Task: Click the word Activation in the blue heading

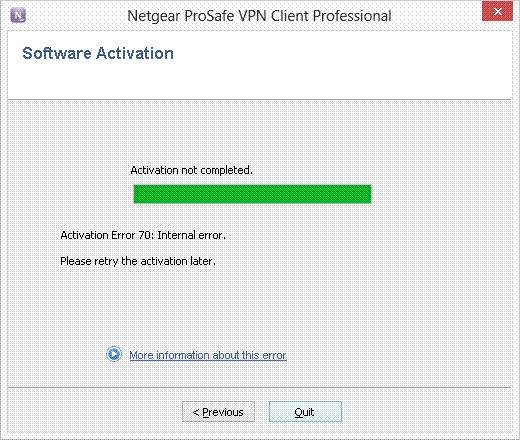Action: pos(135,53)
